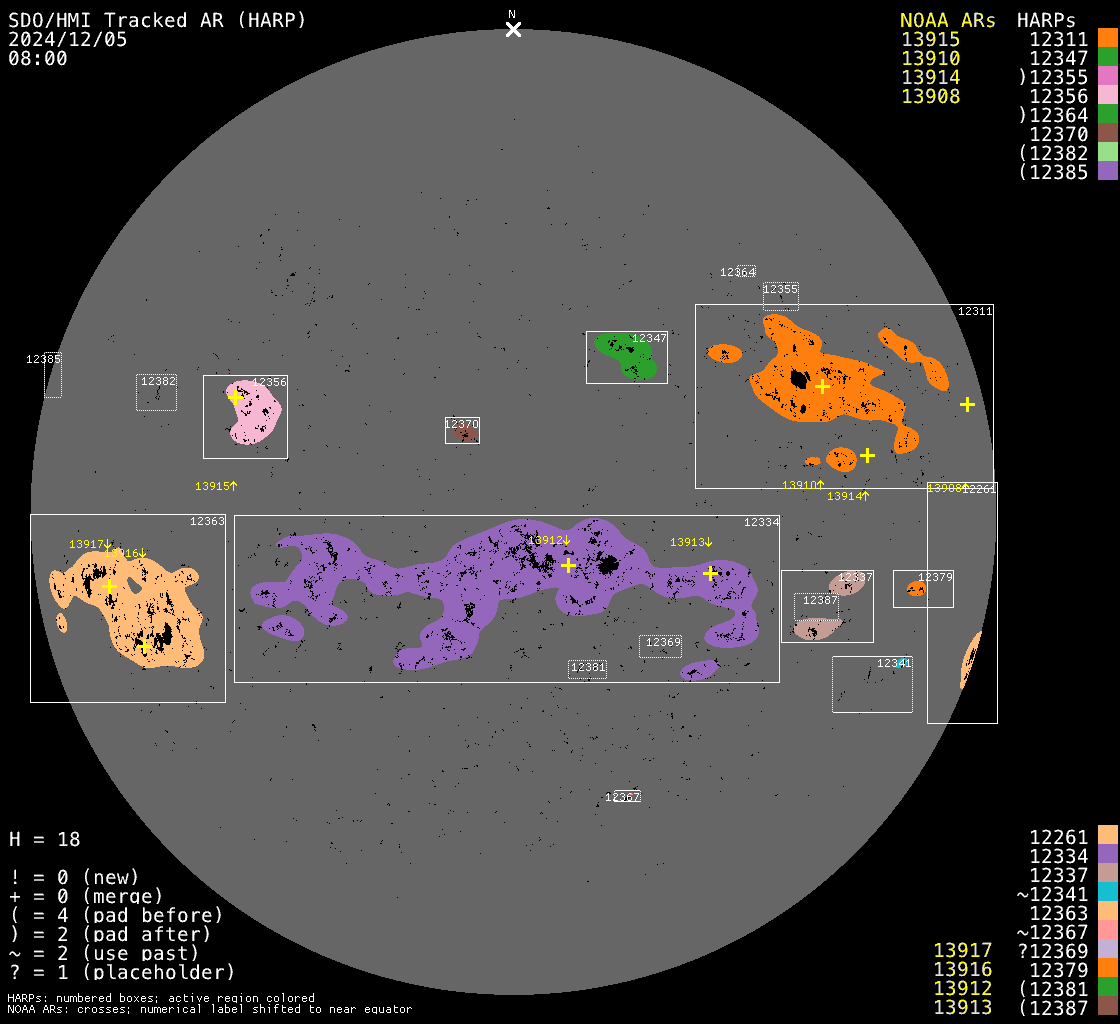Click the NOAA ARs legend header
The height and width of the screenshot is (1024, 1120).
click(947, 20)
